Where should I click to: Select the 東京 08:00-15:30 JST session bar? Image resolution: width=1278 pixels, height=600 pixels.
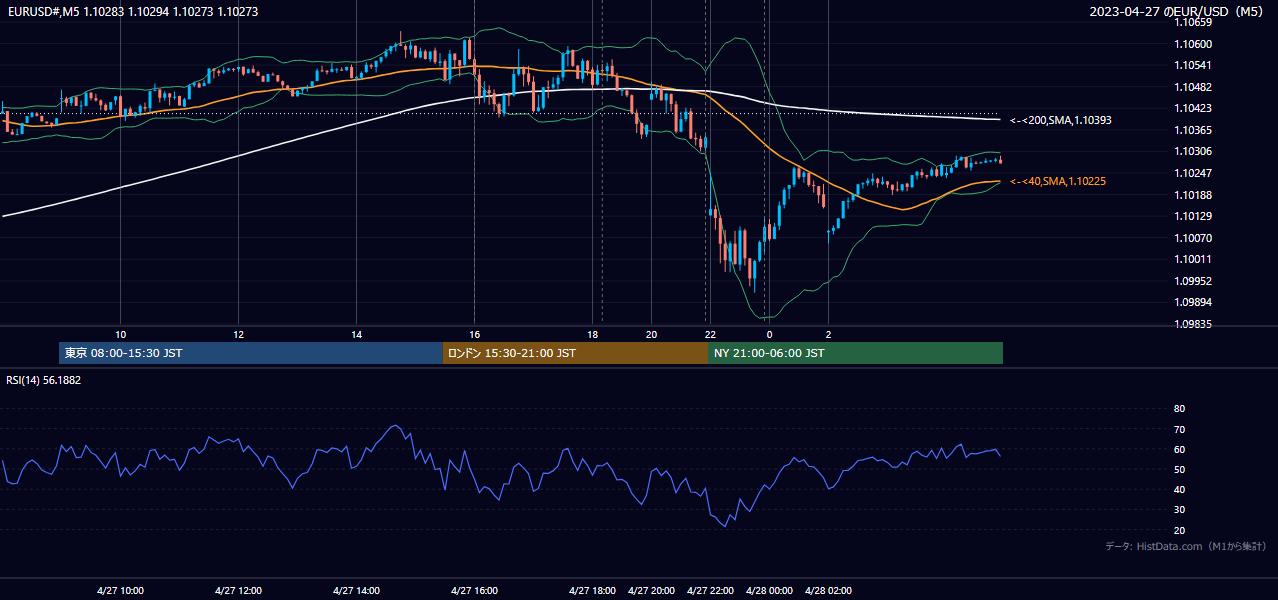(x=251, y=353)
